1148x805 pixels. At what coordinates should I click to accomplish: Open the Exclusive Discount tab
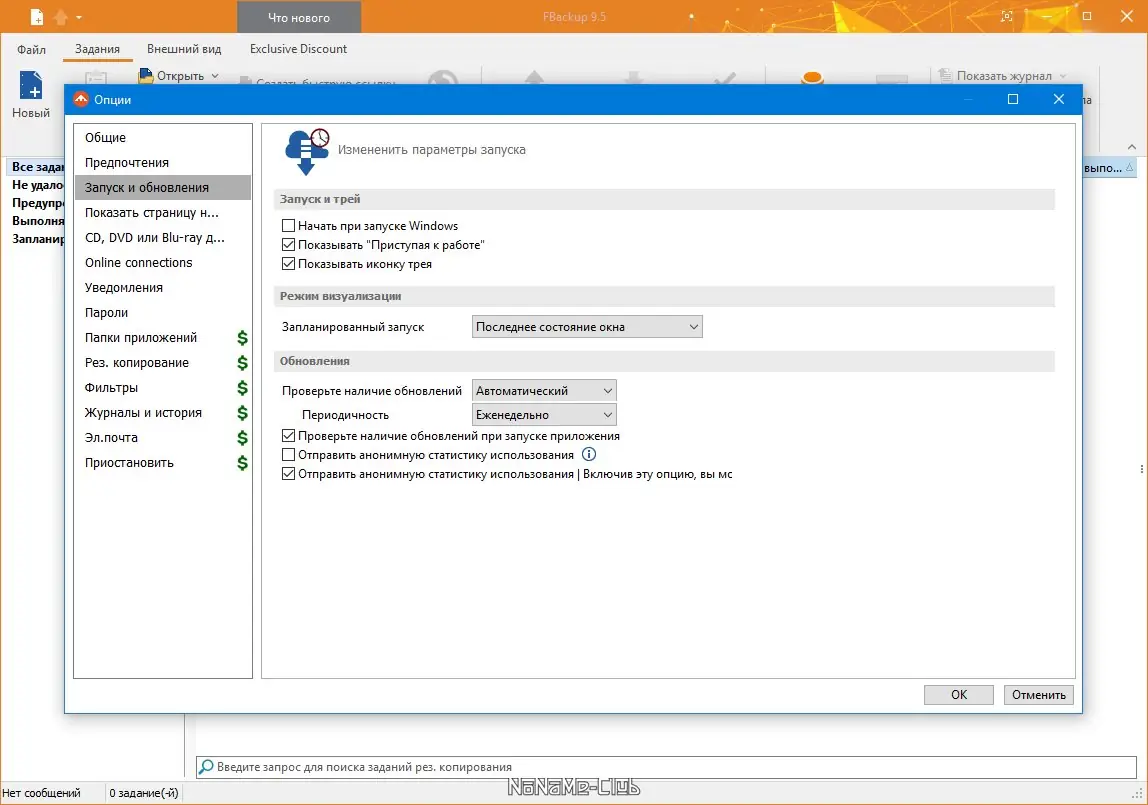298,49
